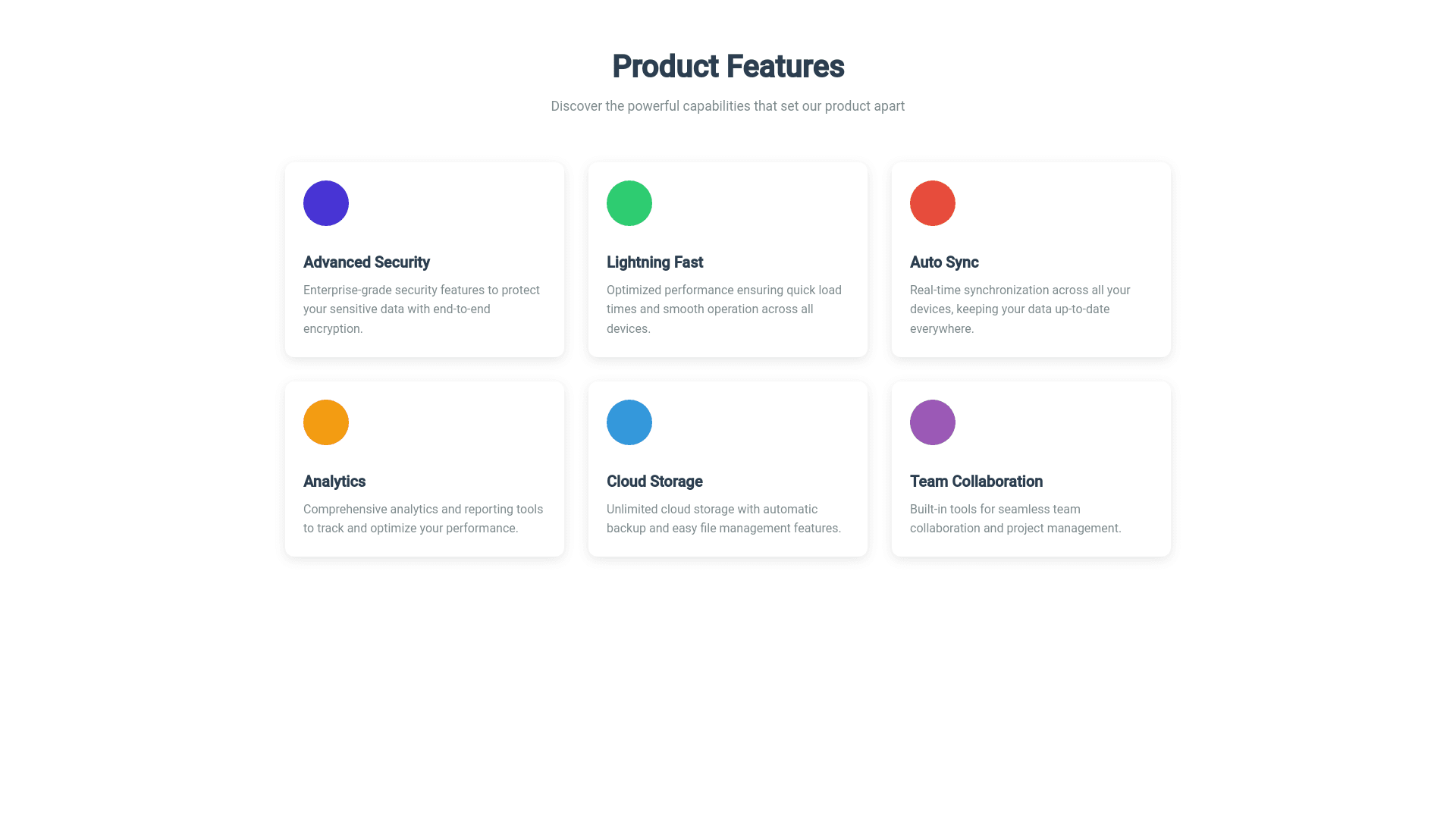The height and width of the screenshot is (819, 1456).
Task: Click the Unlimited cloud storage description text
Action: (723, 519)
